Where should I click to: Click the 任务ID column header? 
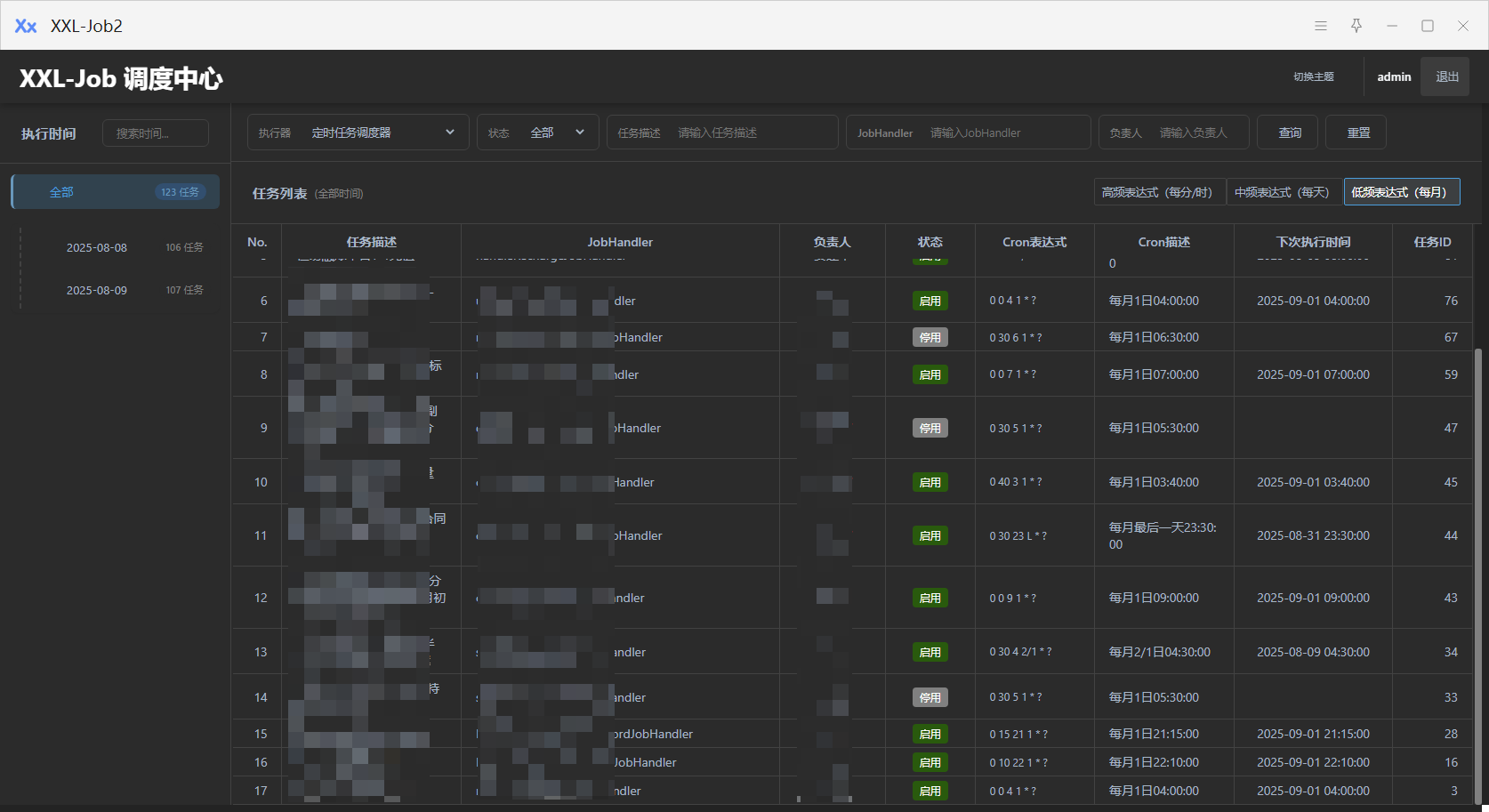click(x=1433, y=242)
